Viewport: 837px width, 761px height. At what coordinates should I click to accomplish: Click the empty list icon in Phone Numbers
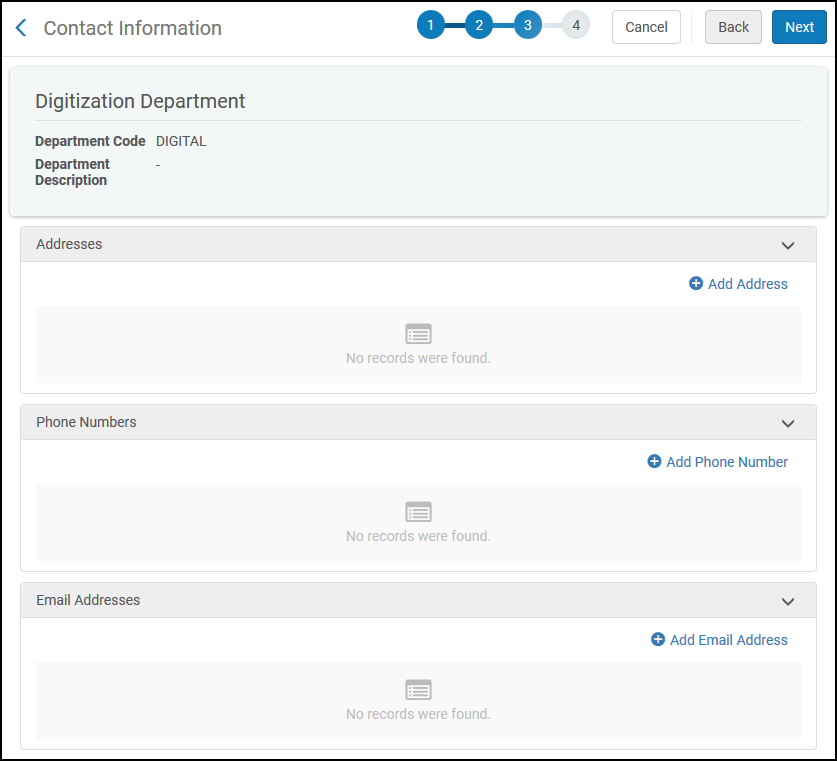coord(418,512)
